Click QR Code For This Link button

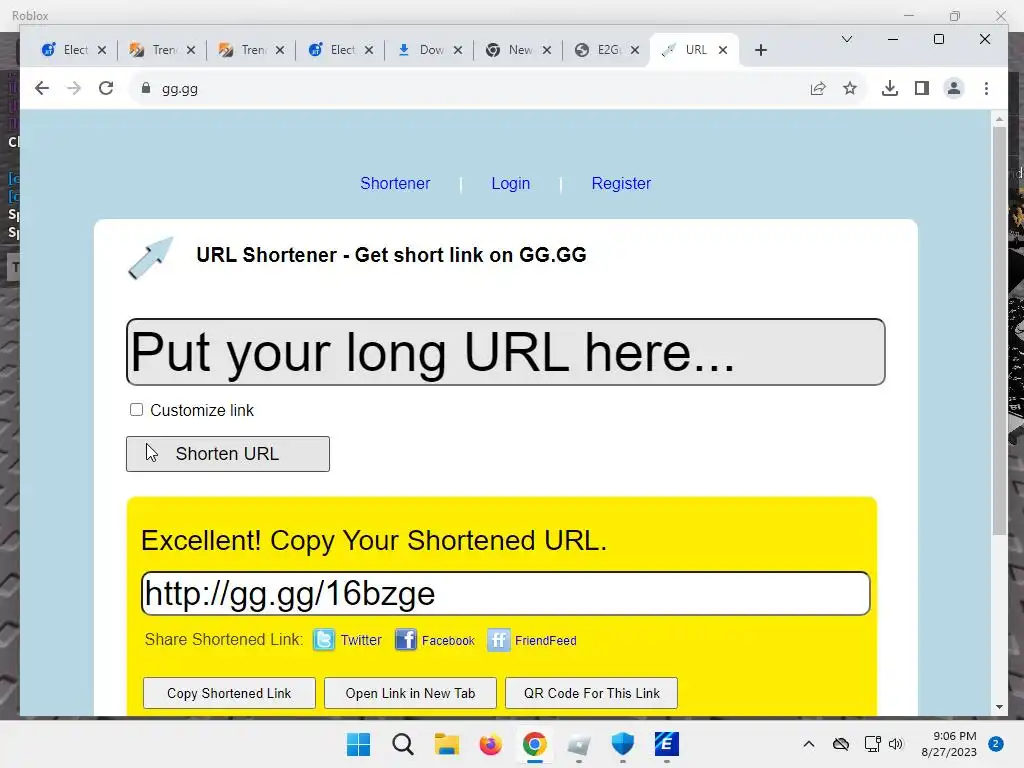coord(592,693)
